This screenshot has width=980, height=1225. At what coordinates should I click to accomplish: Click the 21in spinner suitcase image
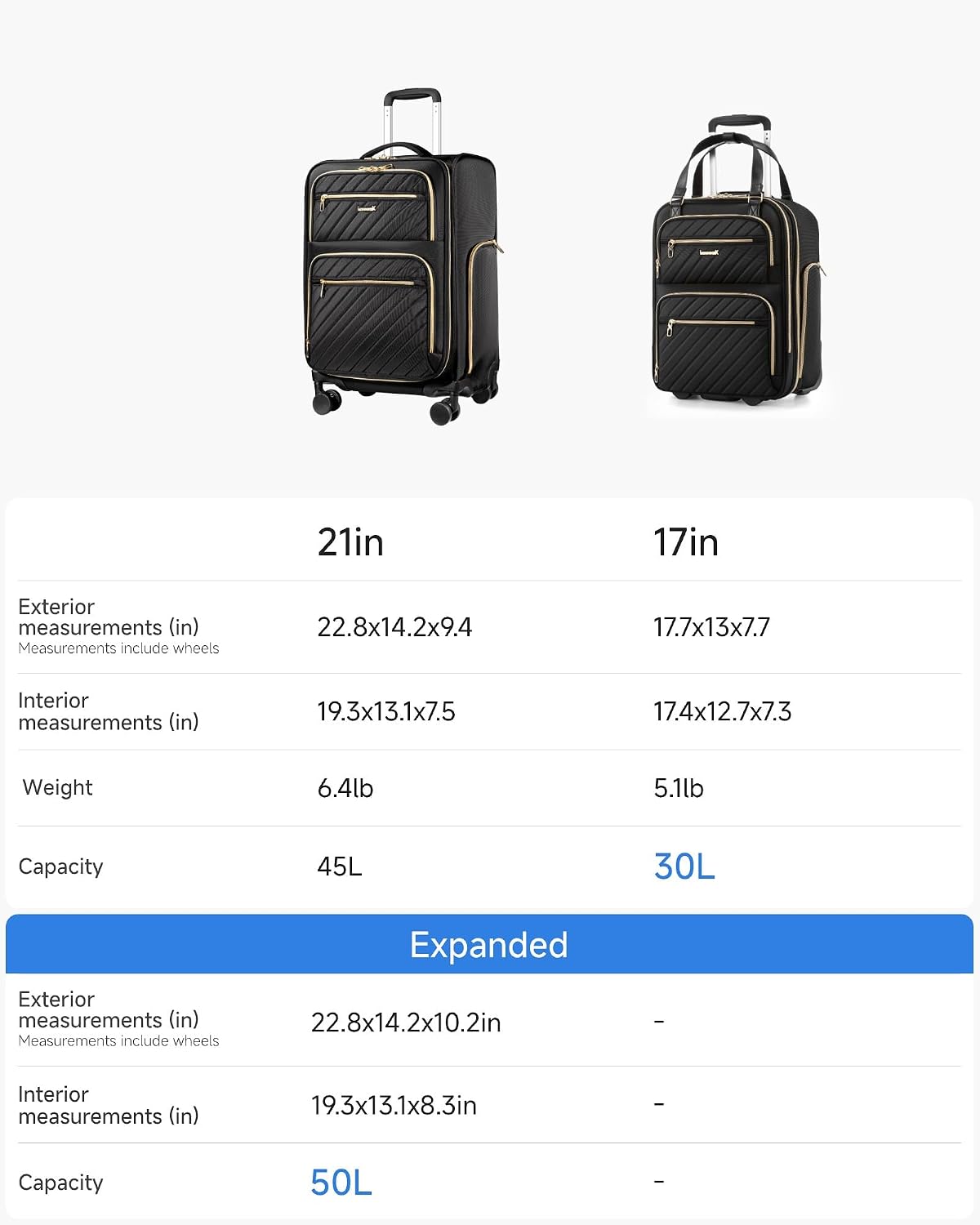[403, 257]
